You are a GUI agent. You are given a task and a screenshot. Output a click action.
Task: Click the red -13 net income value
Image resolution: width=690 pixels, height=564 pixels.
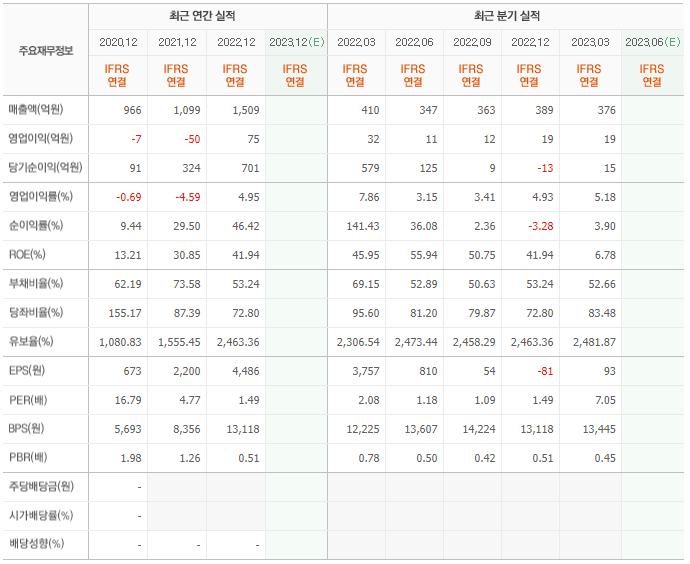tap(545, 168)
